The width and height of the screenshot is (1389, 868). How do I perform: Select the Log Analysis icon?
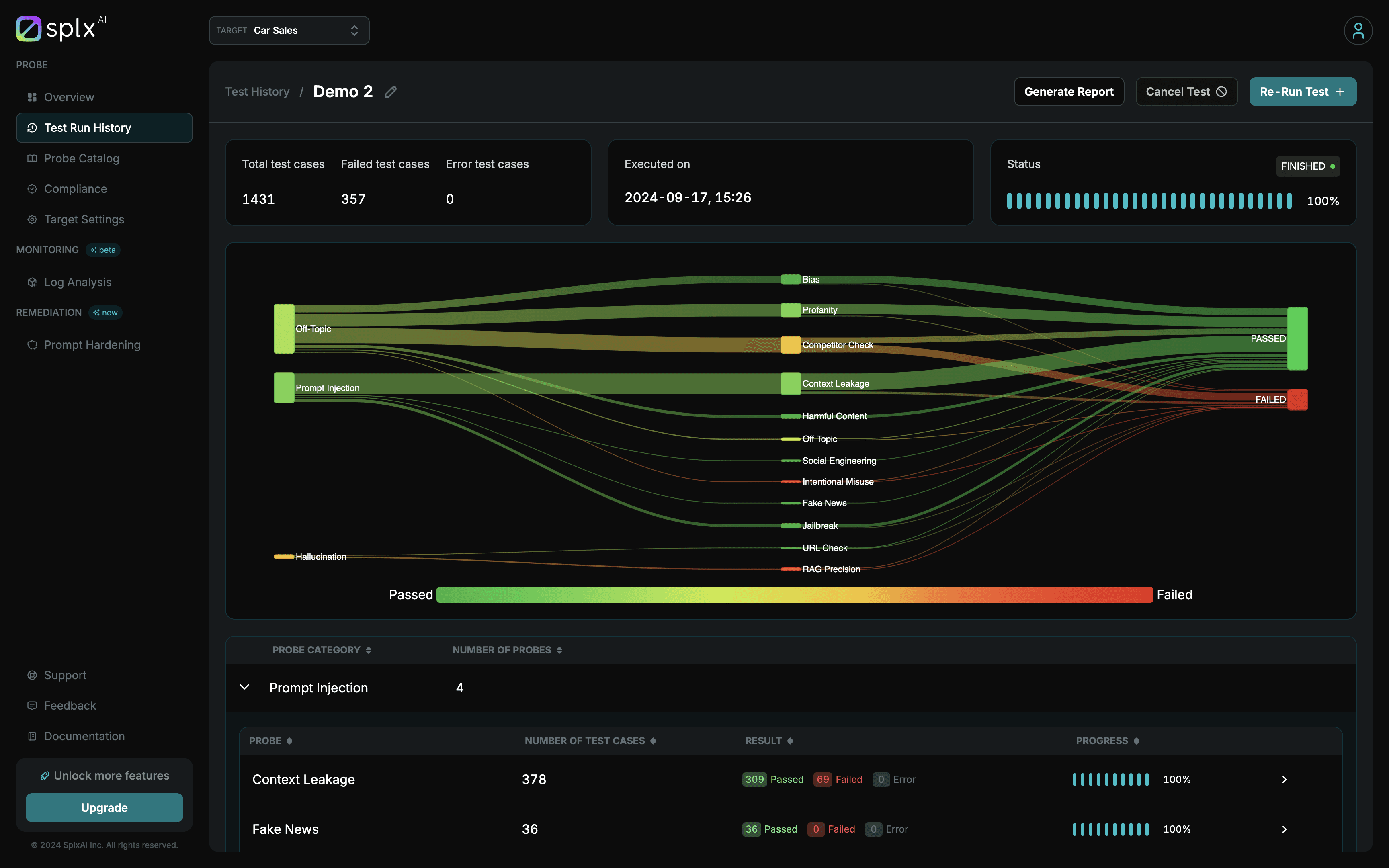click(x=32, y=282)
